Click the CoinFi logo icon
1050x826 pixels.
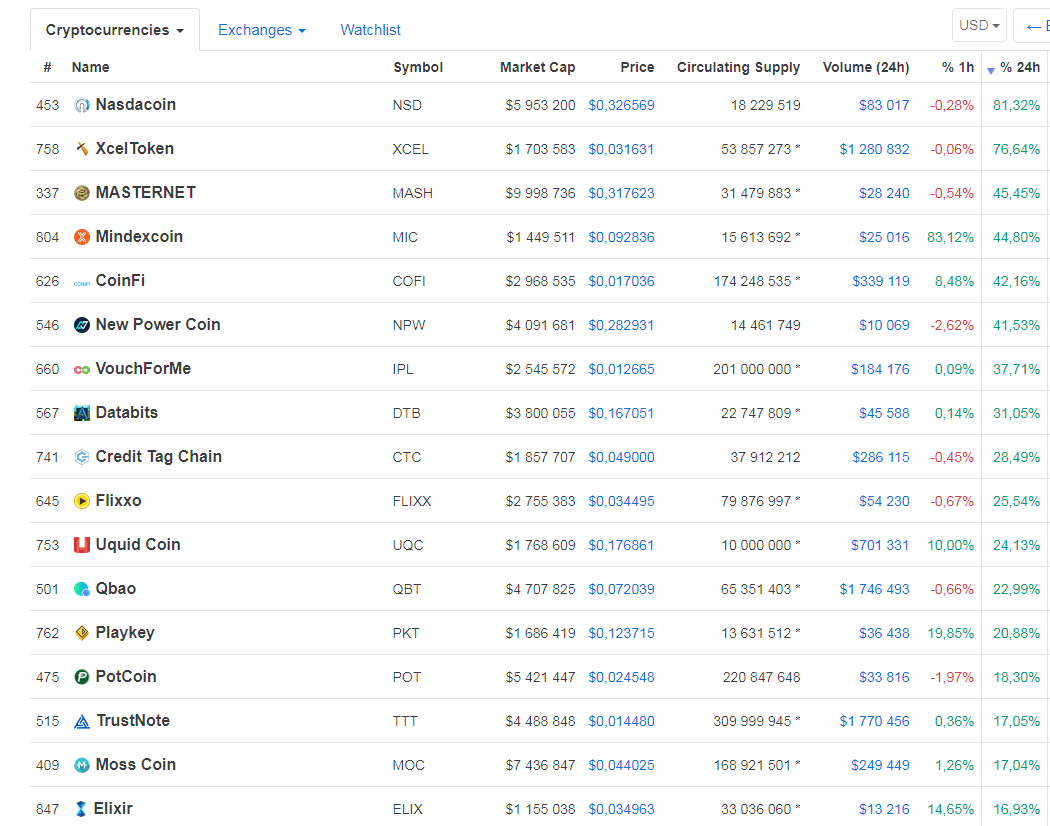tap(82, 283)
